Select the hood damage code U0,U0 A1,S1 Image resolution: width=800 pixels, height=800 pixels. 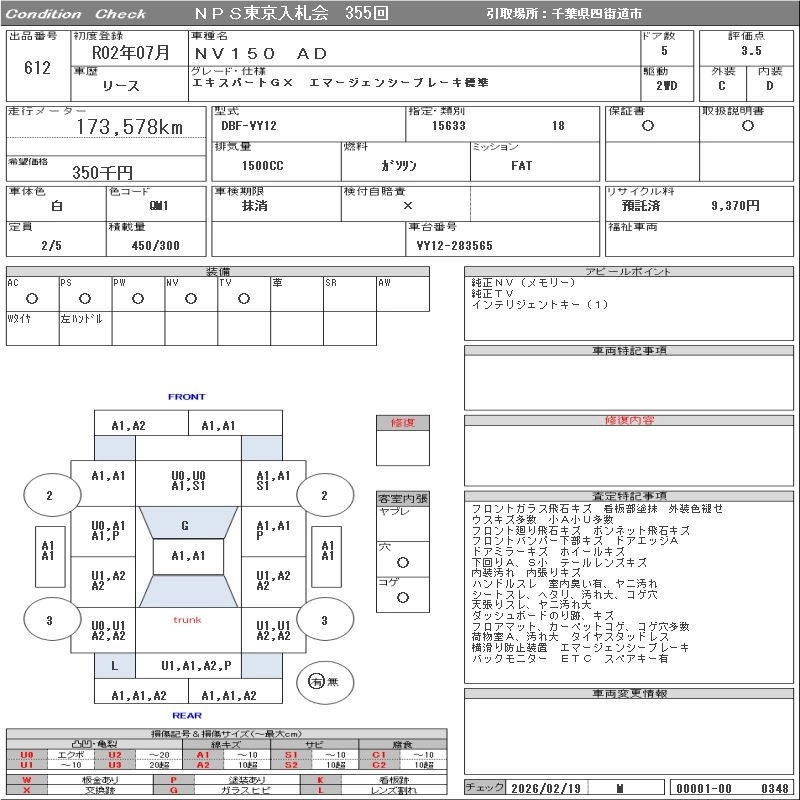coord(188,481)
